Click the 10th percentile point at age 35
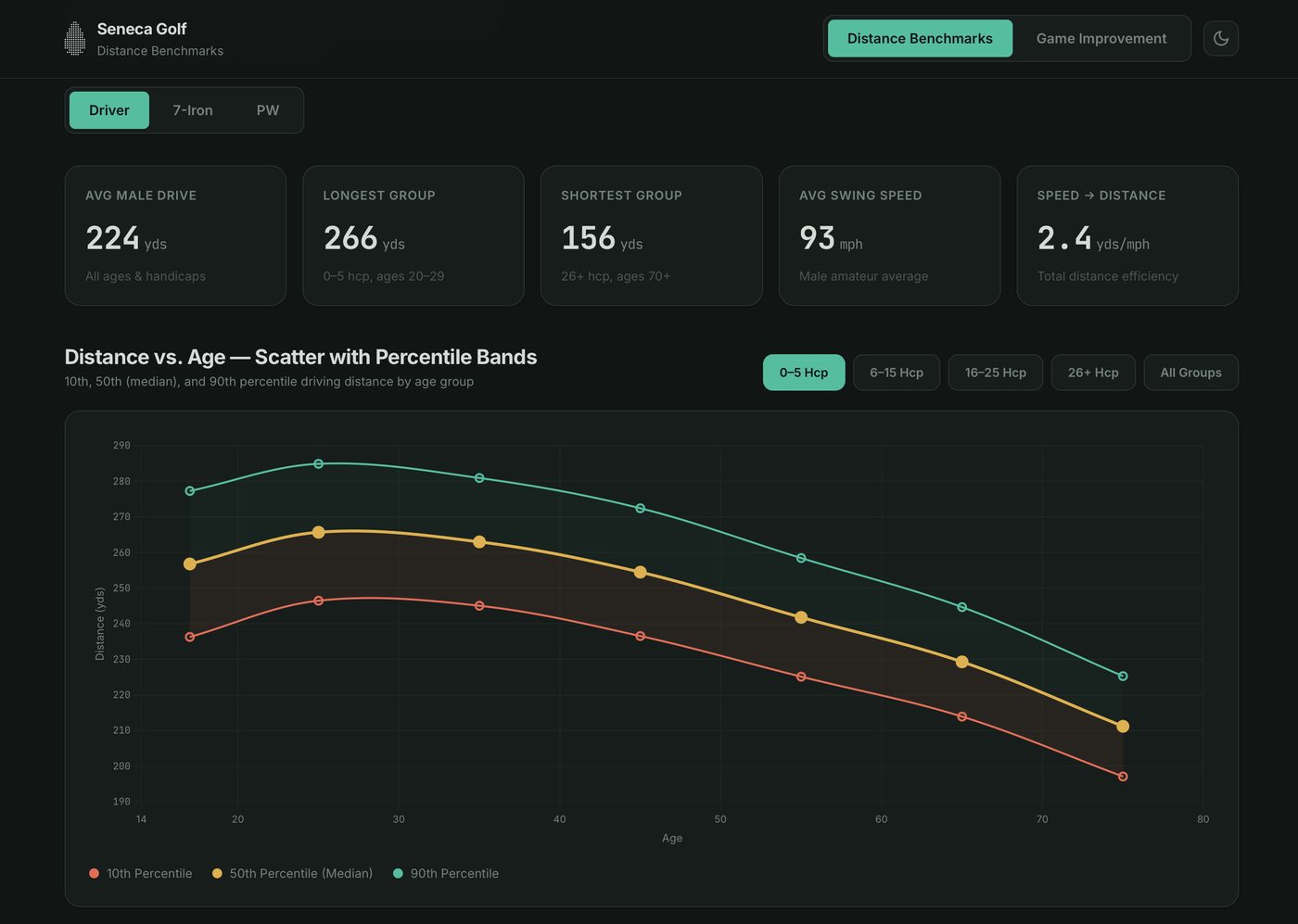Image resolution: width=1298 pixels, height=924 pixels. [479, 606]
